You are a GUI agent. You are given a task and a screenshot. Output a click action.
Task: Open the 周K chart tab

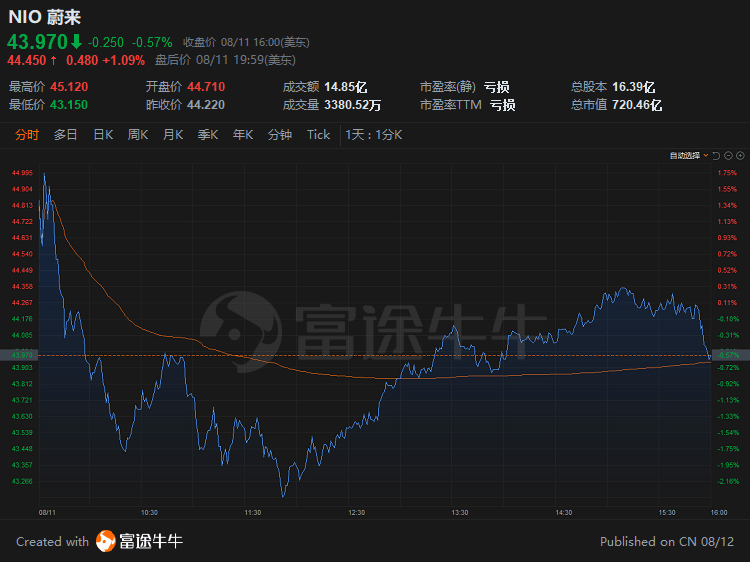click(x=138, y=135)
